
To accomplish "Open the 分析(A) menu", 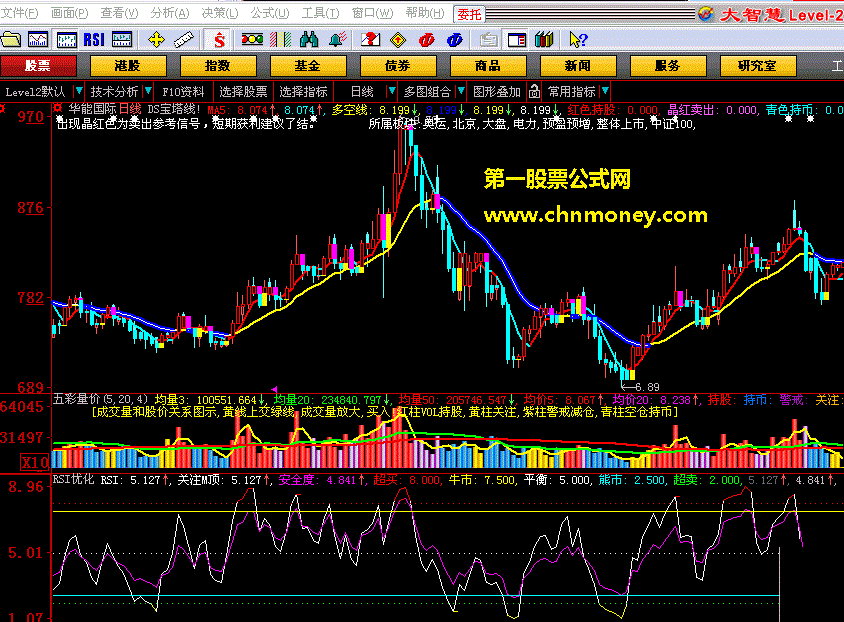I will [170, 13].
